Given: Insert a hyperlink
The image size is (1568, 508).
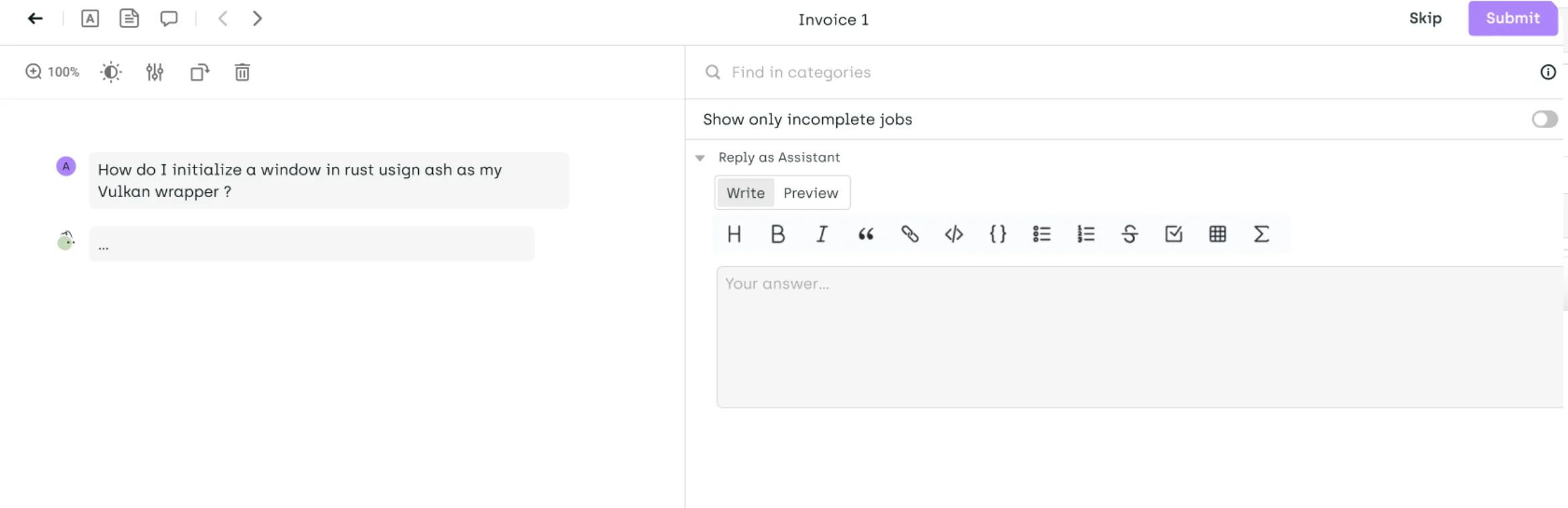Looking at the screenshot, I should [x=910, y=234].
